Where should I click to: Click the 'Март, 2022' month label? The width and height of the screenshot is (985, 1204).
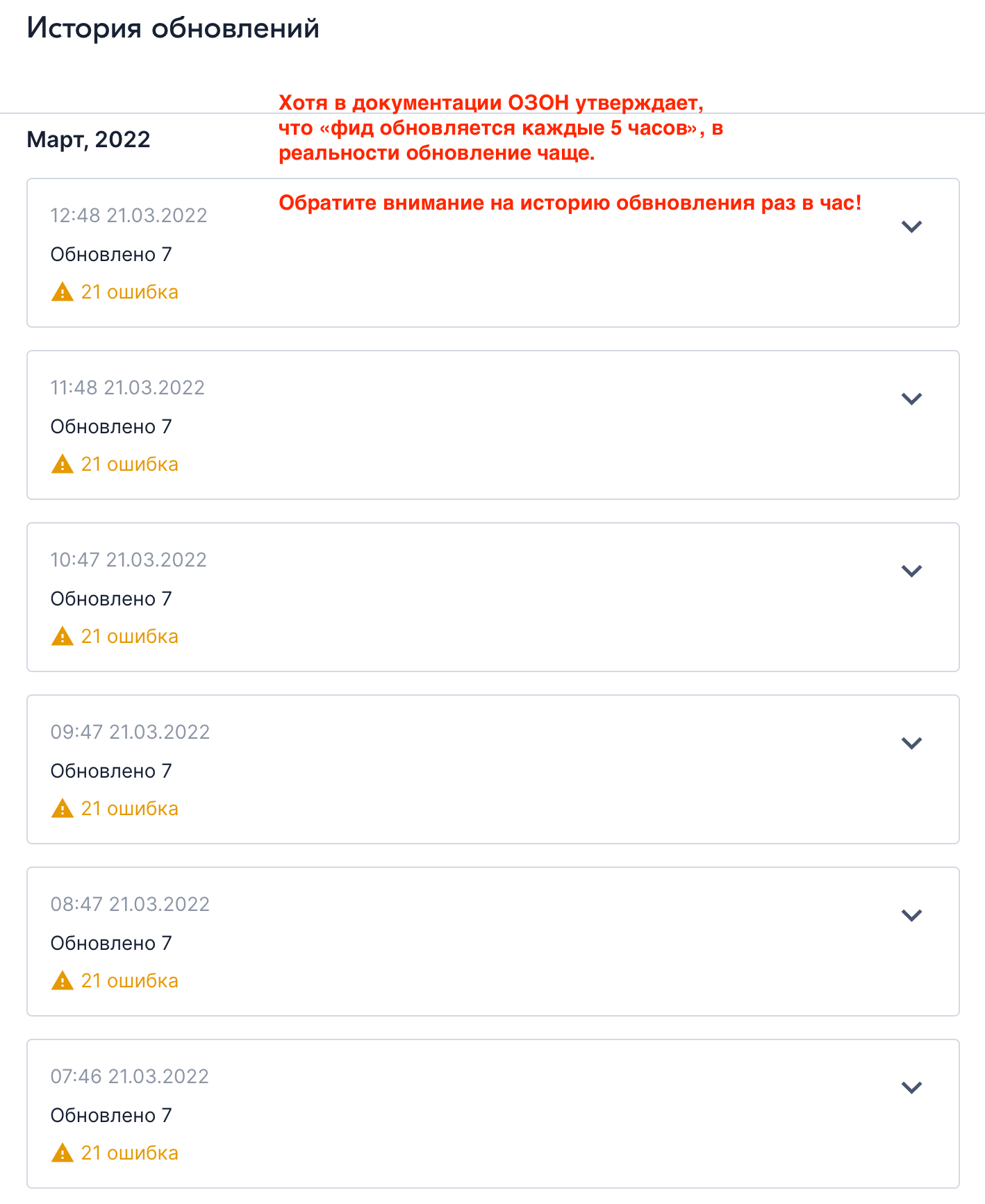pos(88,140)
